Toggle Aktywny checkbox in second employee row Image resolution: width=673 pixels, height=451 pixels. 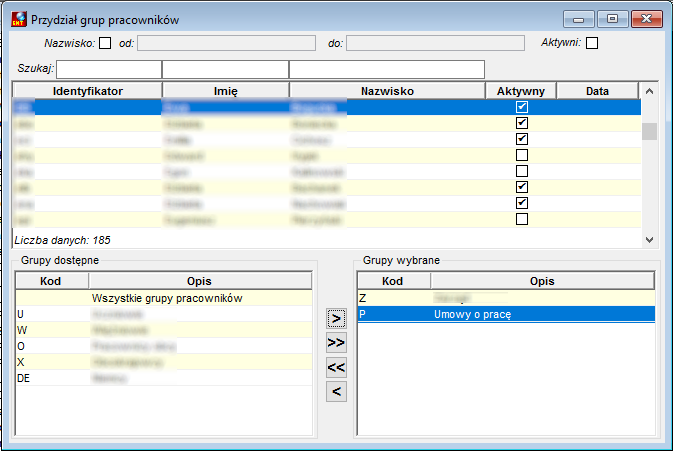[522, 123]
